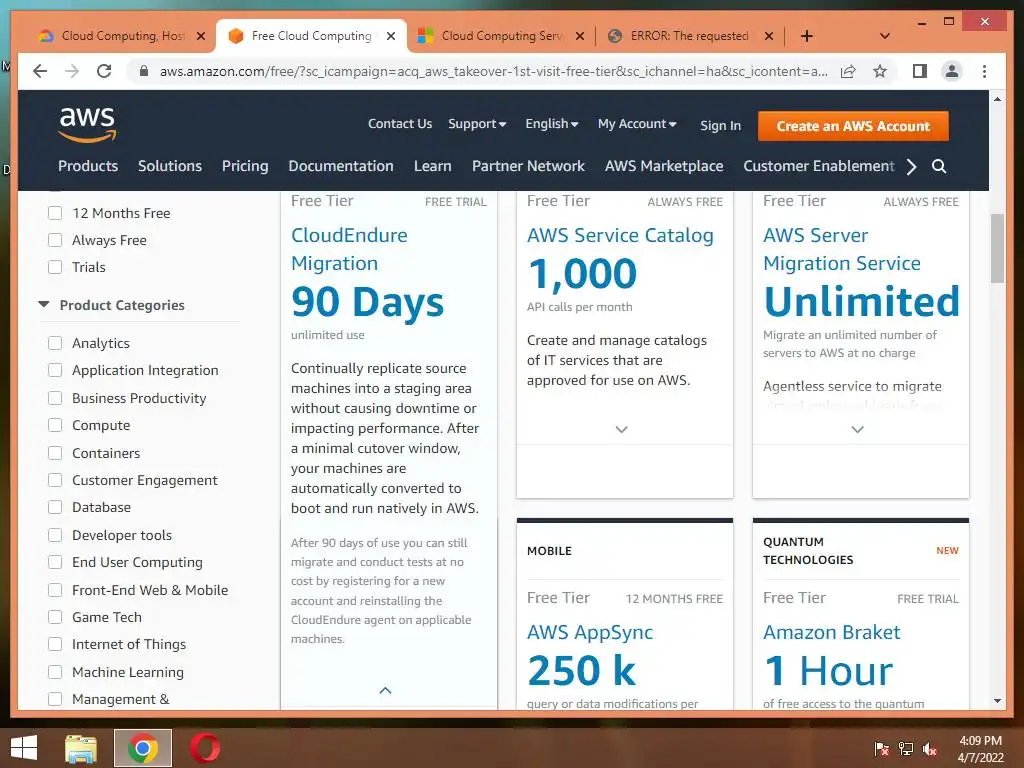Check the Trials filter
This screenshot has height=768, width=1024.
coord(56,267)
